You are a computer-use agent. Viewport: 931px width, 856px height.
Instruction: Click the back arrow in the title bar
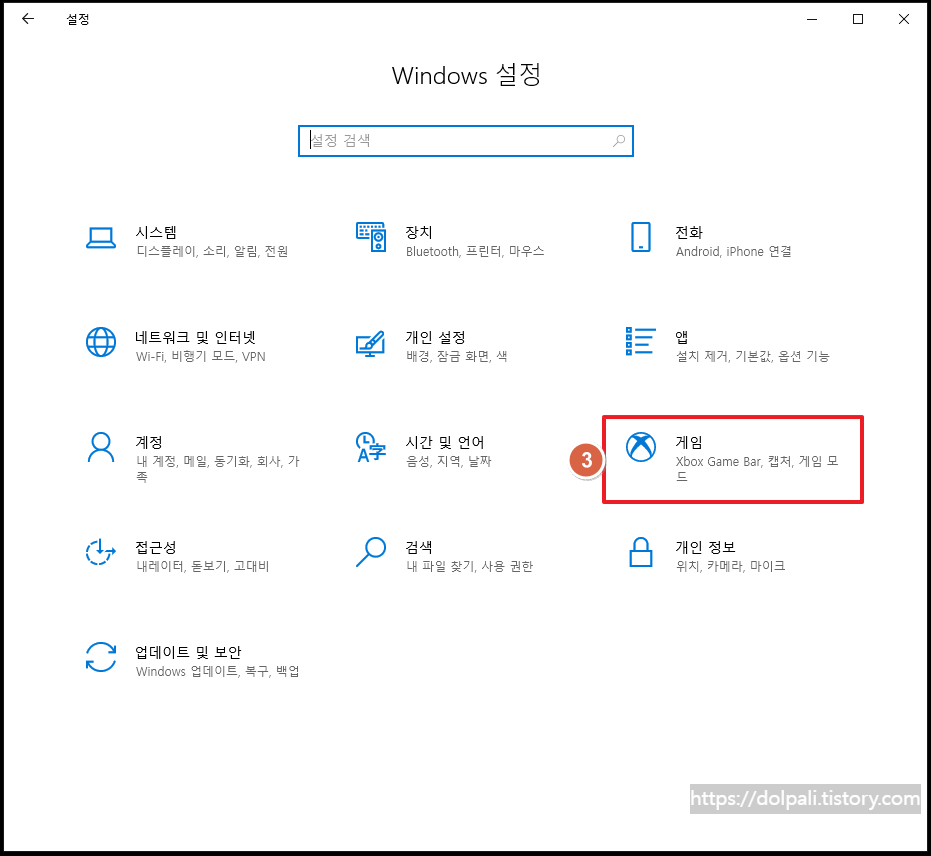[x=27, y=18]
